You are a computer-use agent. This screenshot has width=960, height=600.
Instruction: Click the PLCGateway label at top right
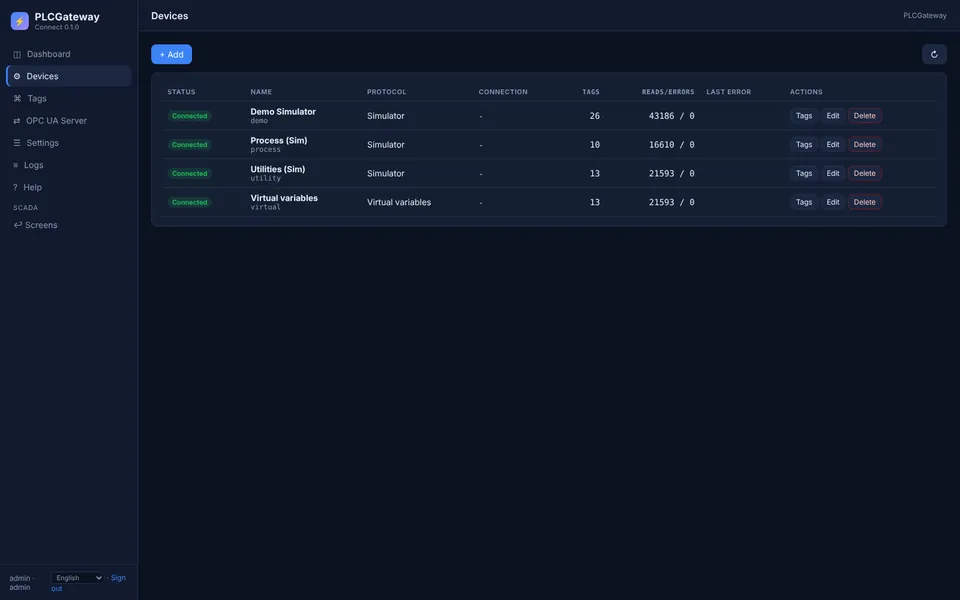924,15
